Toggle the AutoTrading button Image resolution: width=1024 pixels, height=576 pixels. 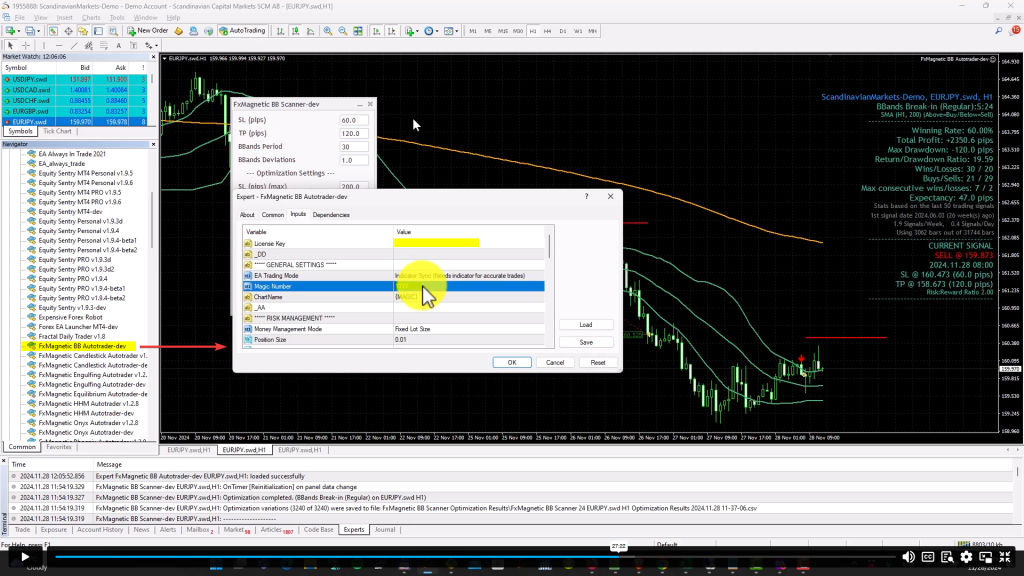pyautogui.click(x=242, y=31)
